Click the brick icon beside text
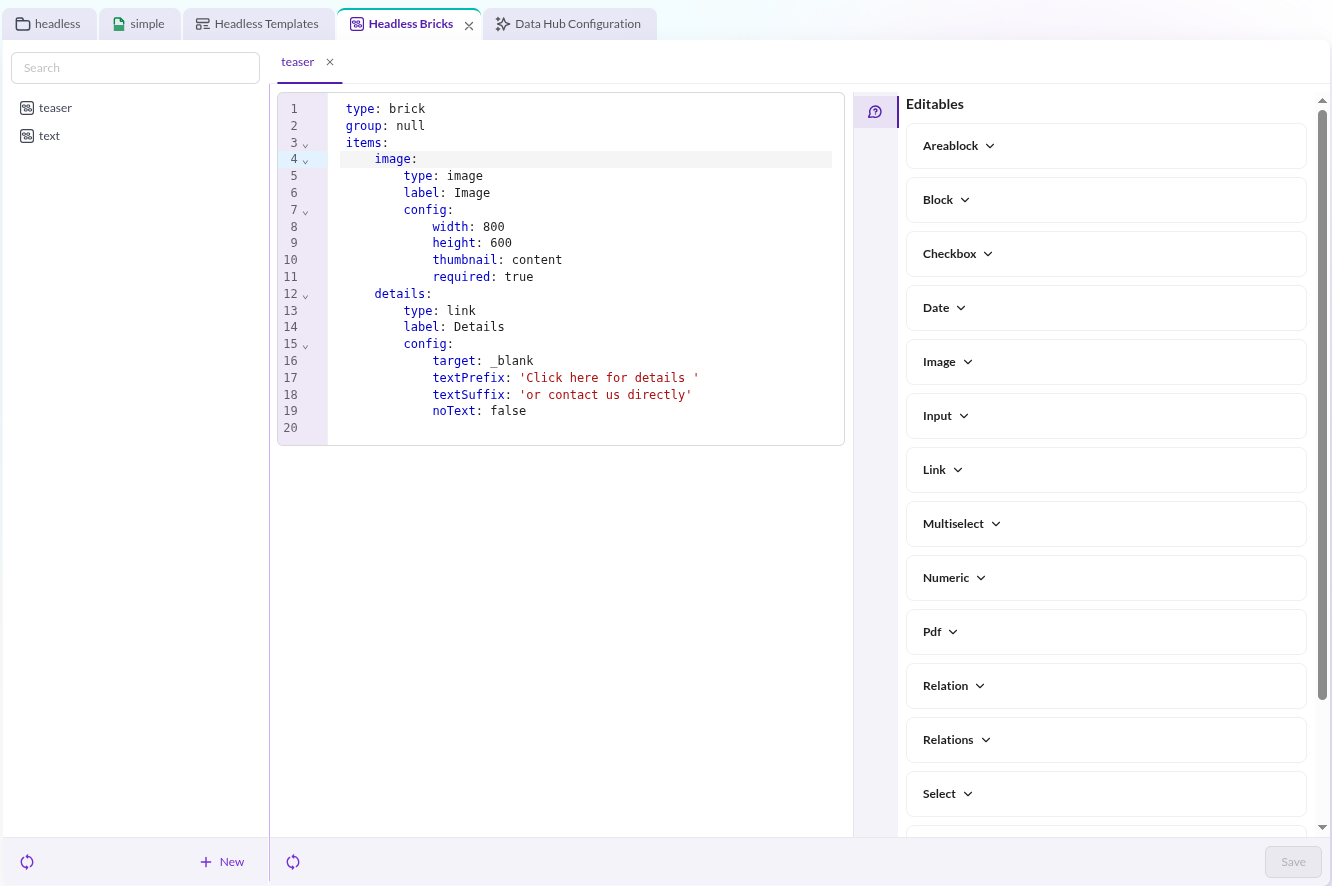This screenshot has width=1332, height=886. pos(27,136)
